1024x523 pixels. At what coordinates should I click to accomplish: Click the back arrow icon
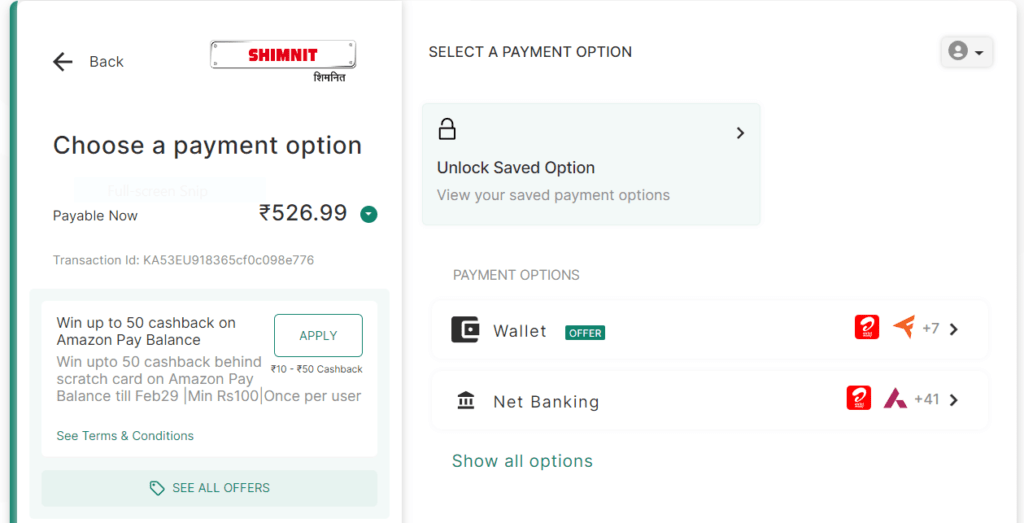63,62
